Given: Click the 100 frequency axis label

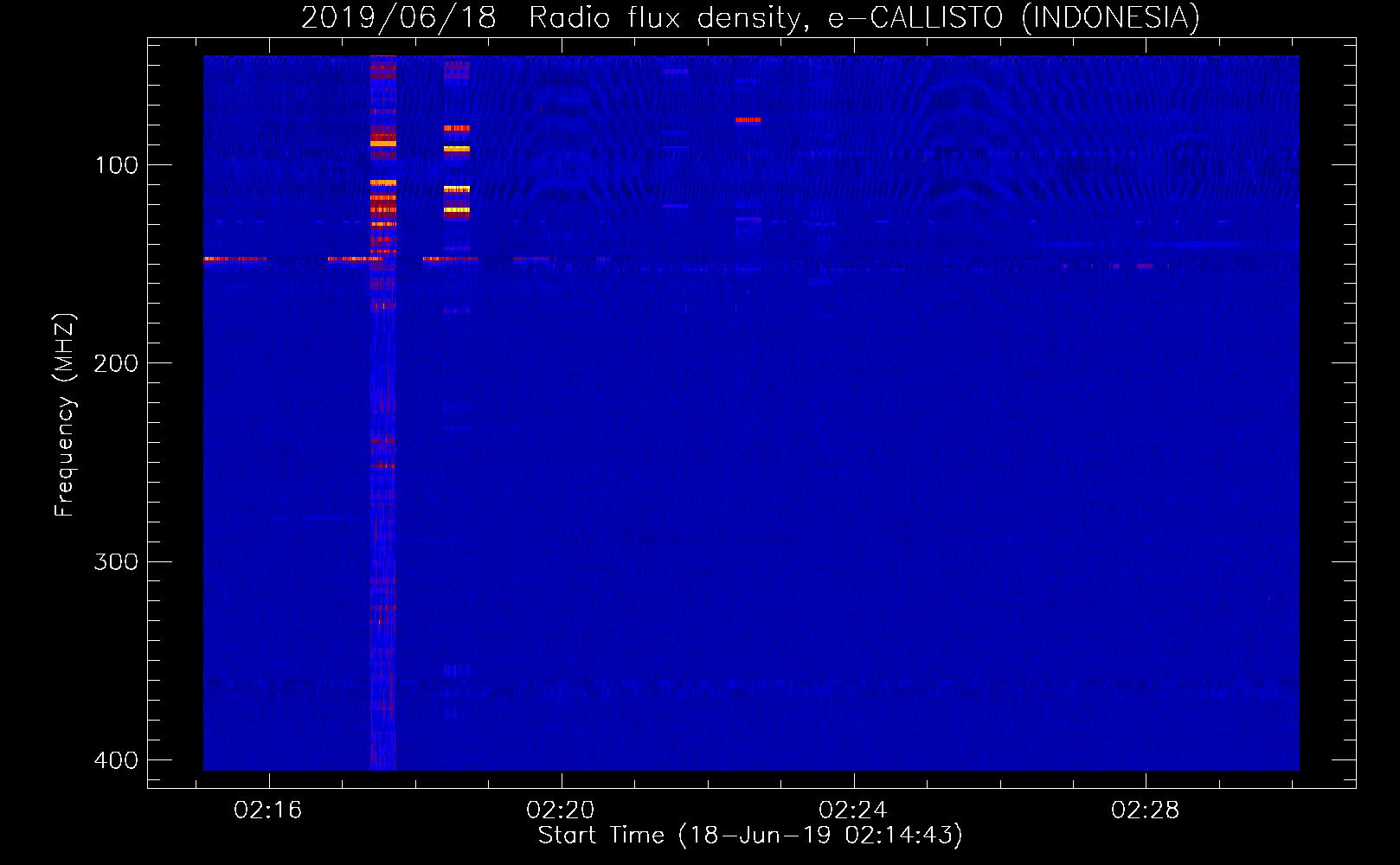Looking at the screenshot, I should [x=117, y=165].
